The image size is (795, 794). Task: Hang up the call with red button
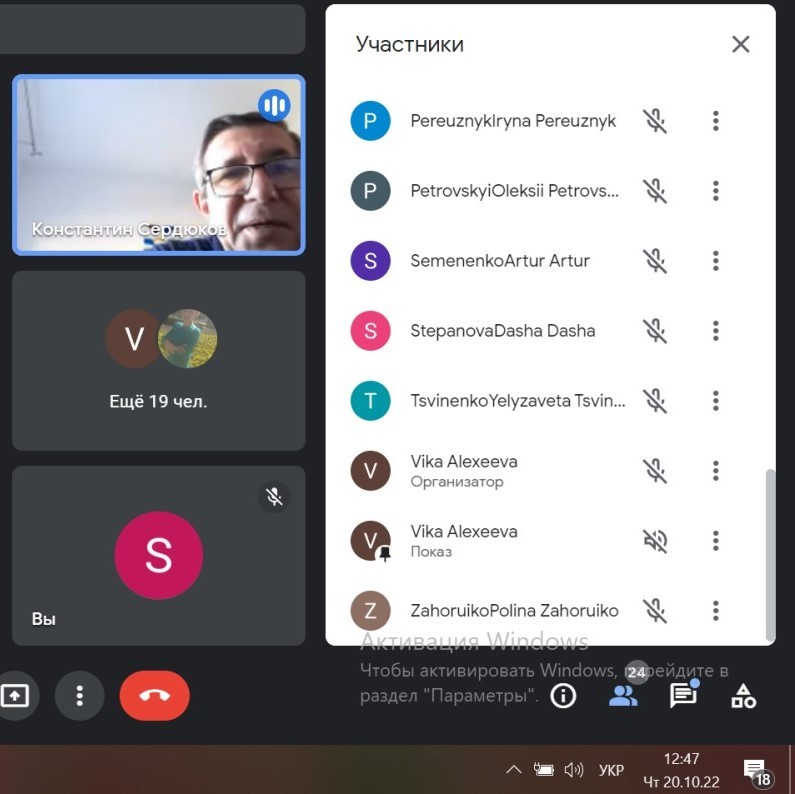(x=155, y=696)
